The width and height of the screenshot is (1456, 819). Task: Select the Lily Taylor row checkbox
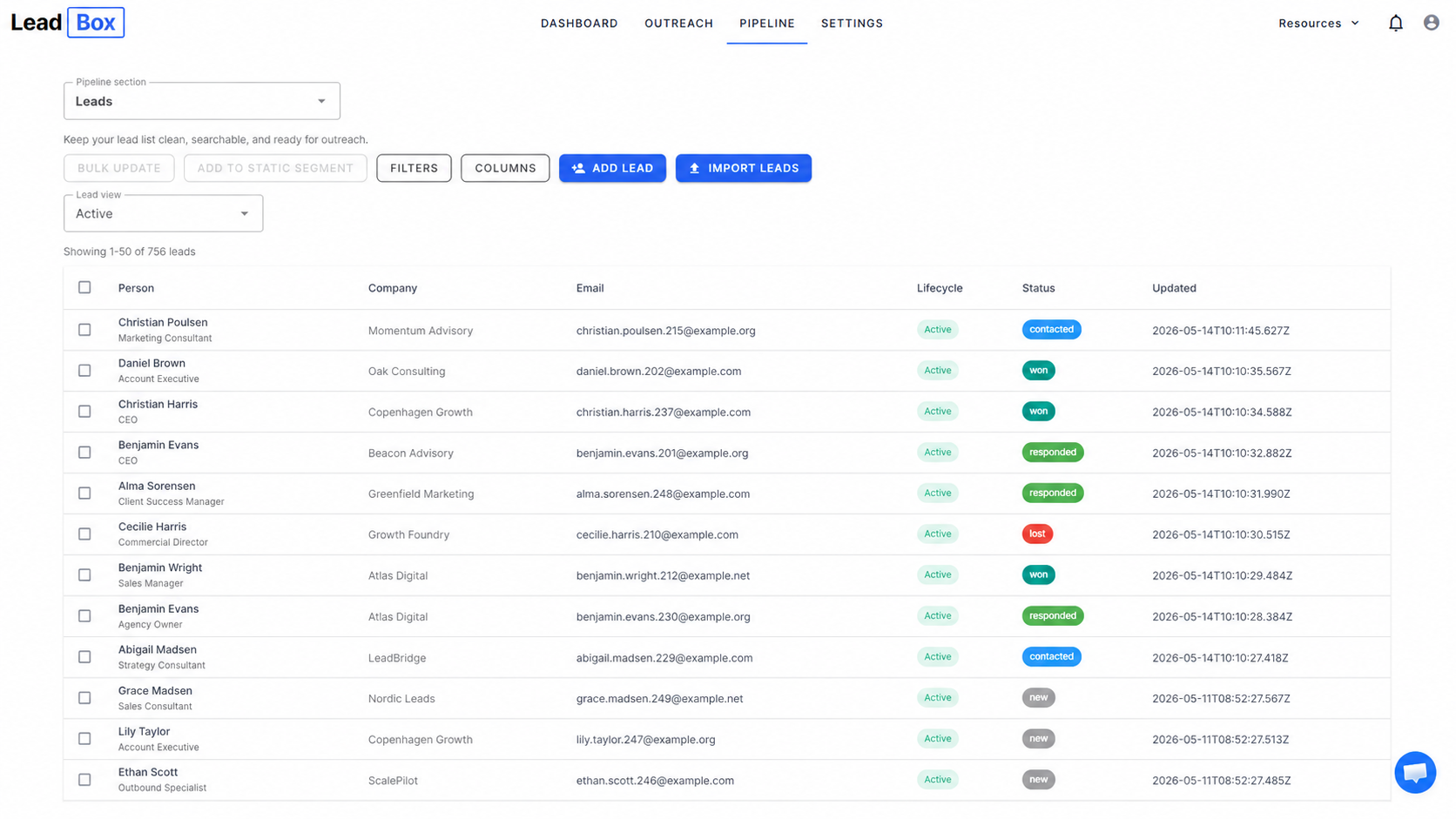click(84, 739)
